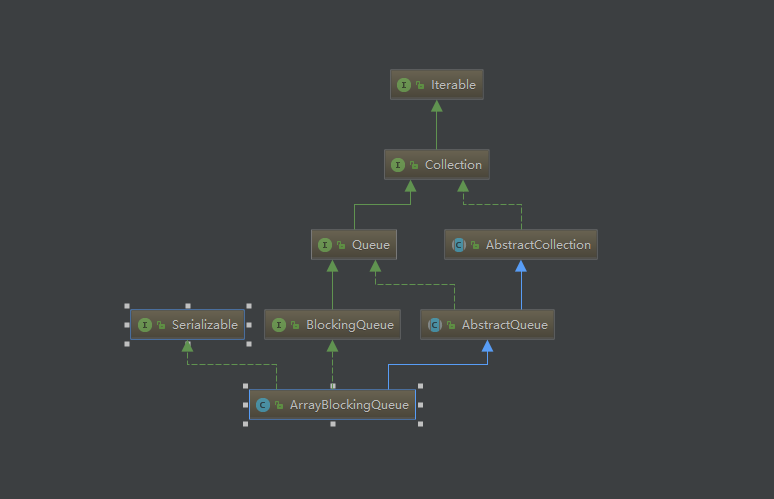Select the BlockingQueue node label
This screenshot has height=499, width=774.
(x=350, y=325)
